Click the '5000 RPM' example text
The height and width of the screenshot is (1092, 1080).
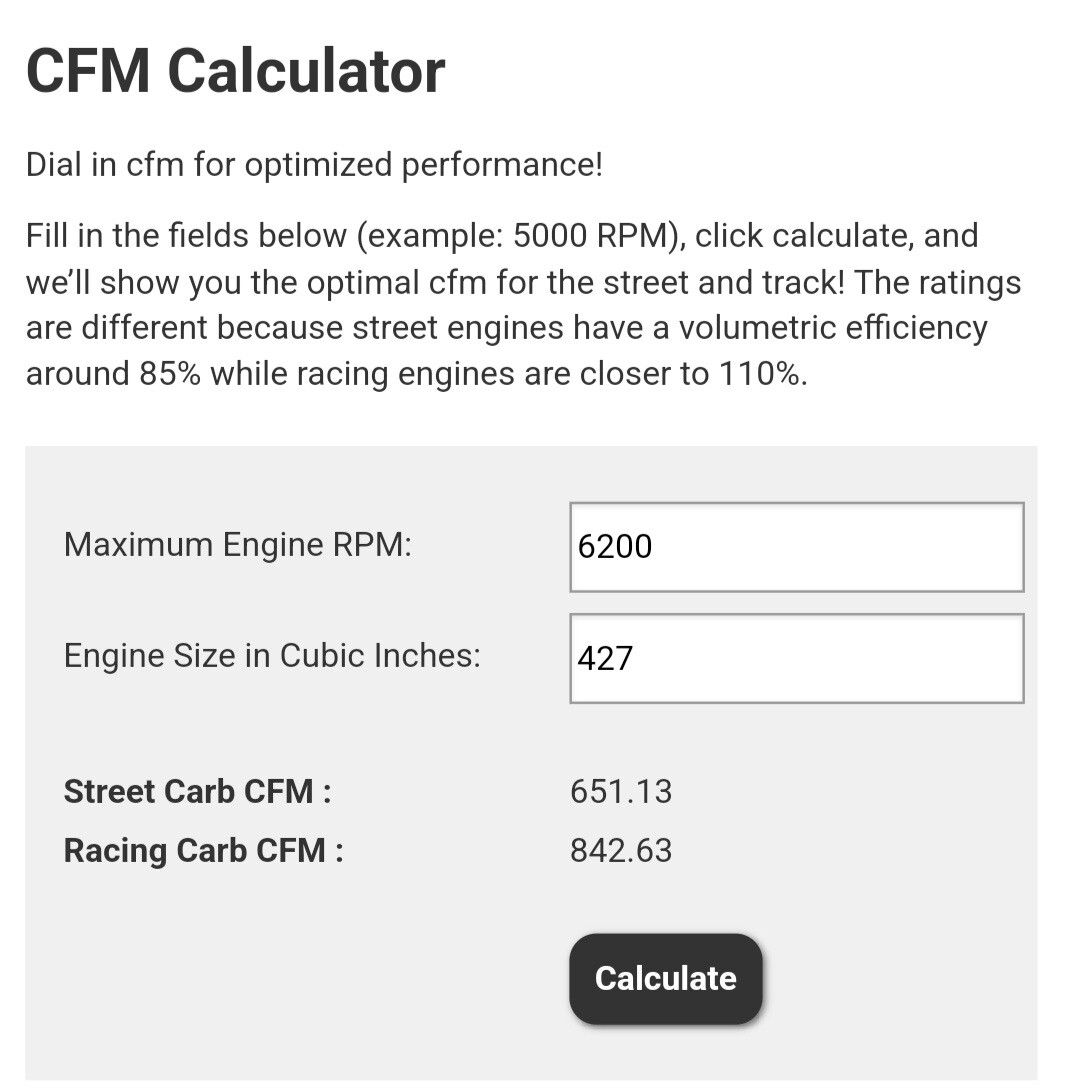(x=590, y=236)
